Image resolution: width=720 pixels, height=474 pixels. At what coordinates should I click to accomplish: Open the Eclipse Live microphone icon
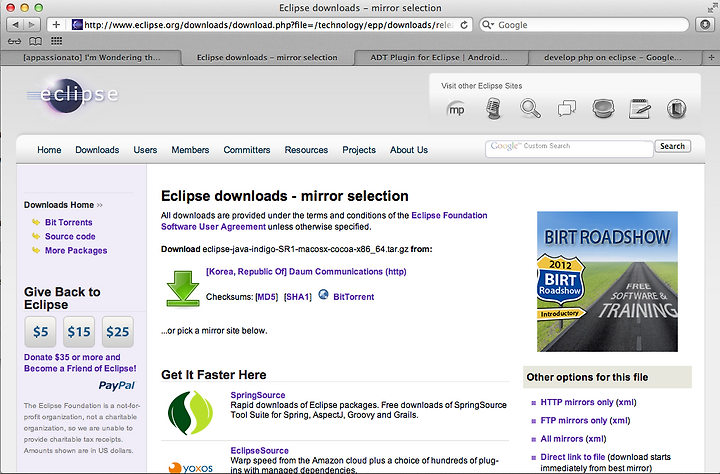(494, 109)
